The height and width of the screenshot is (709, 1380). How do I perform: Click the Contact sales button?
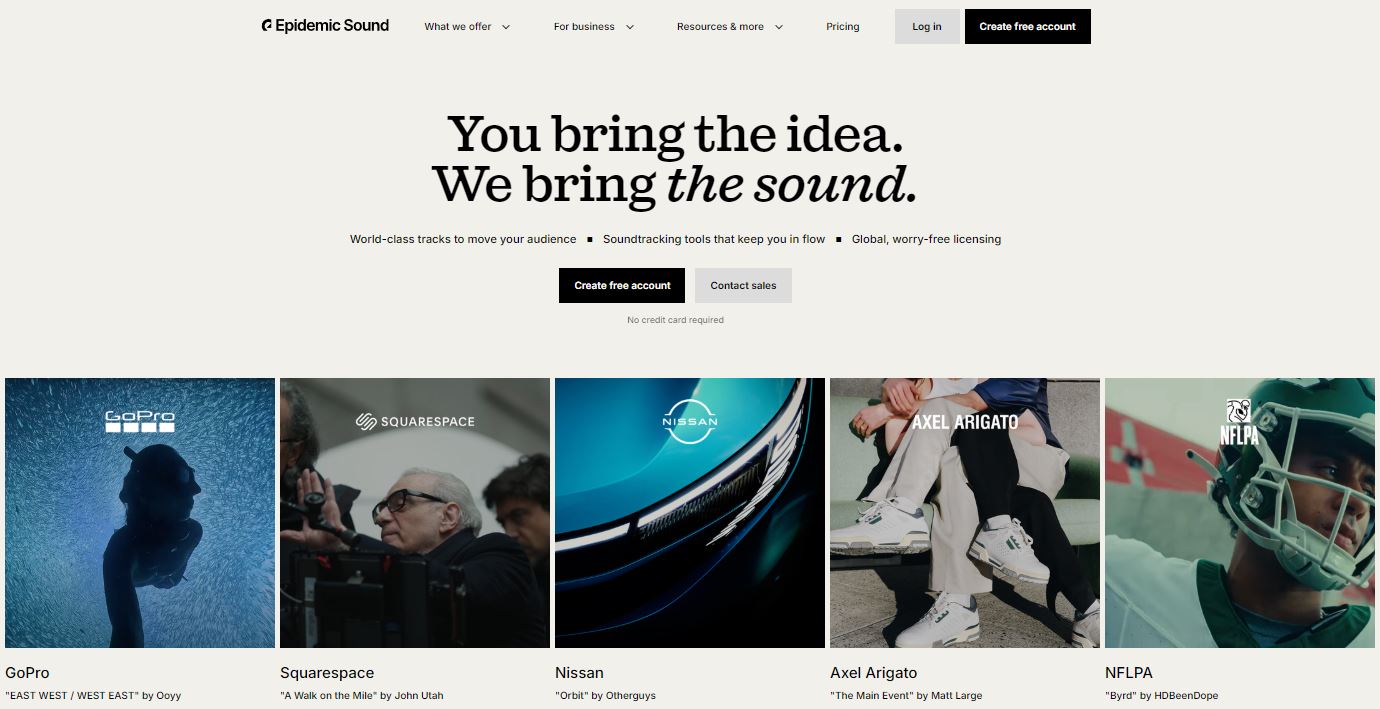pos(743,285)
